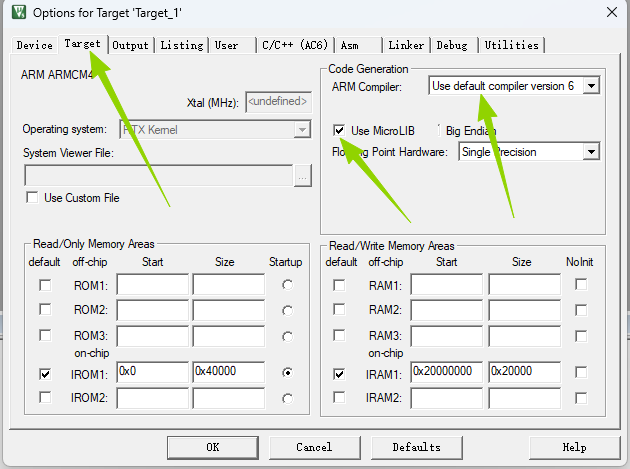Screen dimensions: 630x469
Task: Enable NoInit for RAM1
Action: (581, 284)
